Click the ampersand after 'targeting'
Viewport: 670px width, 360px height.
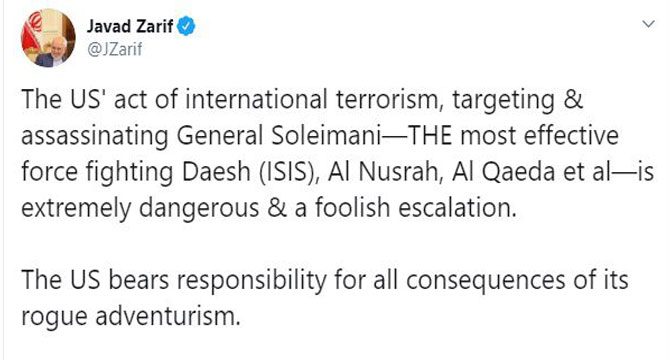[573, 100]
